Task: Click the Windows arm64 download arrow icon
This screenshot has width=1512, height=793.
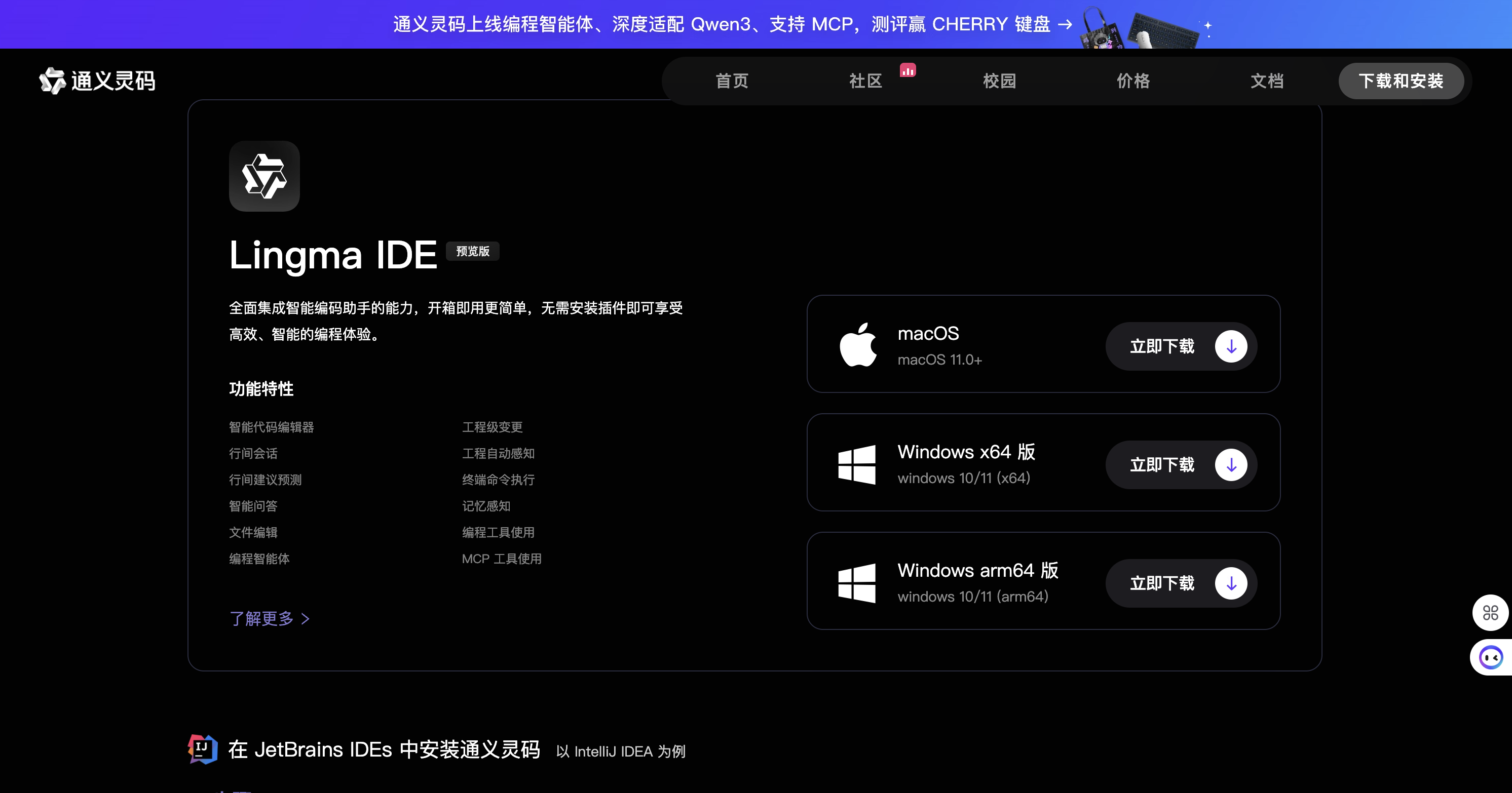Action: [x=1231, y=583]
